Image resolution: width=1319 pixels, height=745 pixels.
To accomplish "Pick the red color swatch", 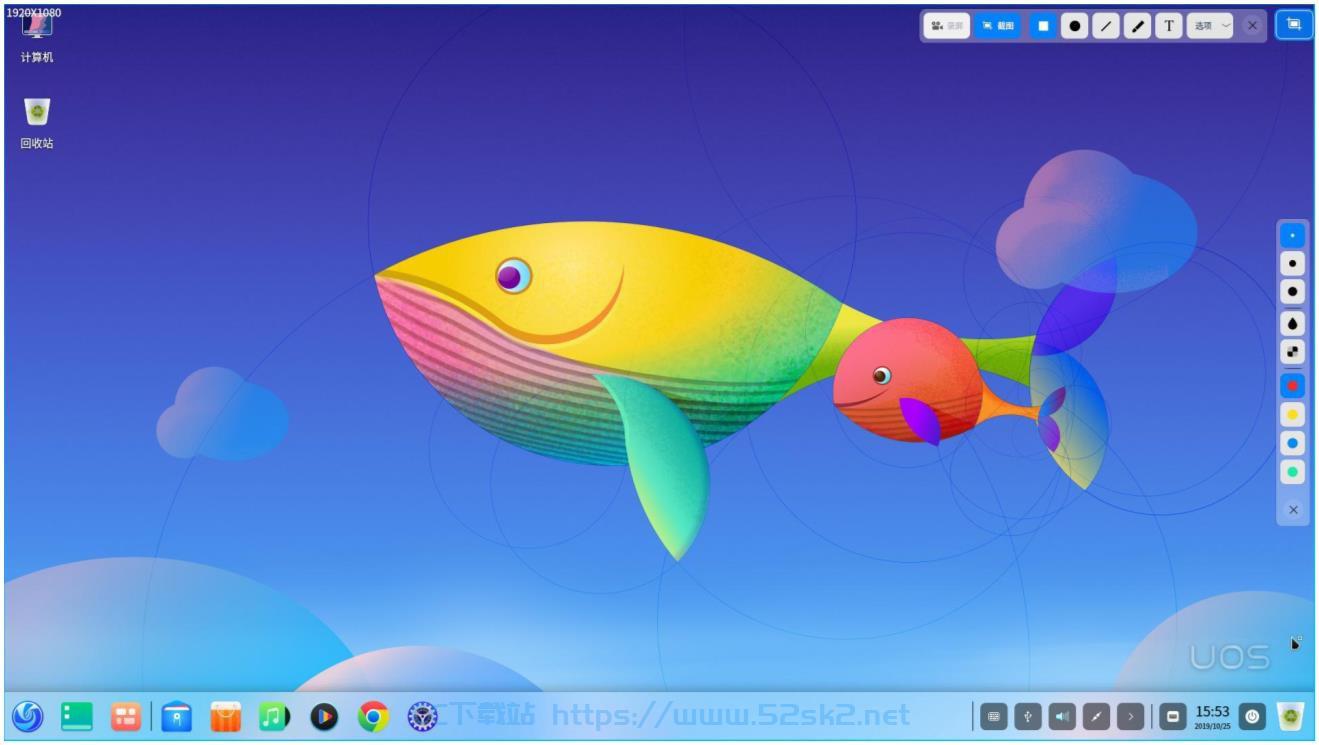I will 1293,385.
